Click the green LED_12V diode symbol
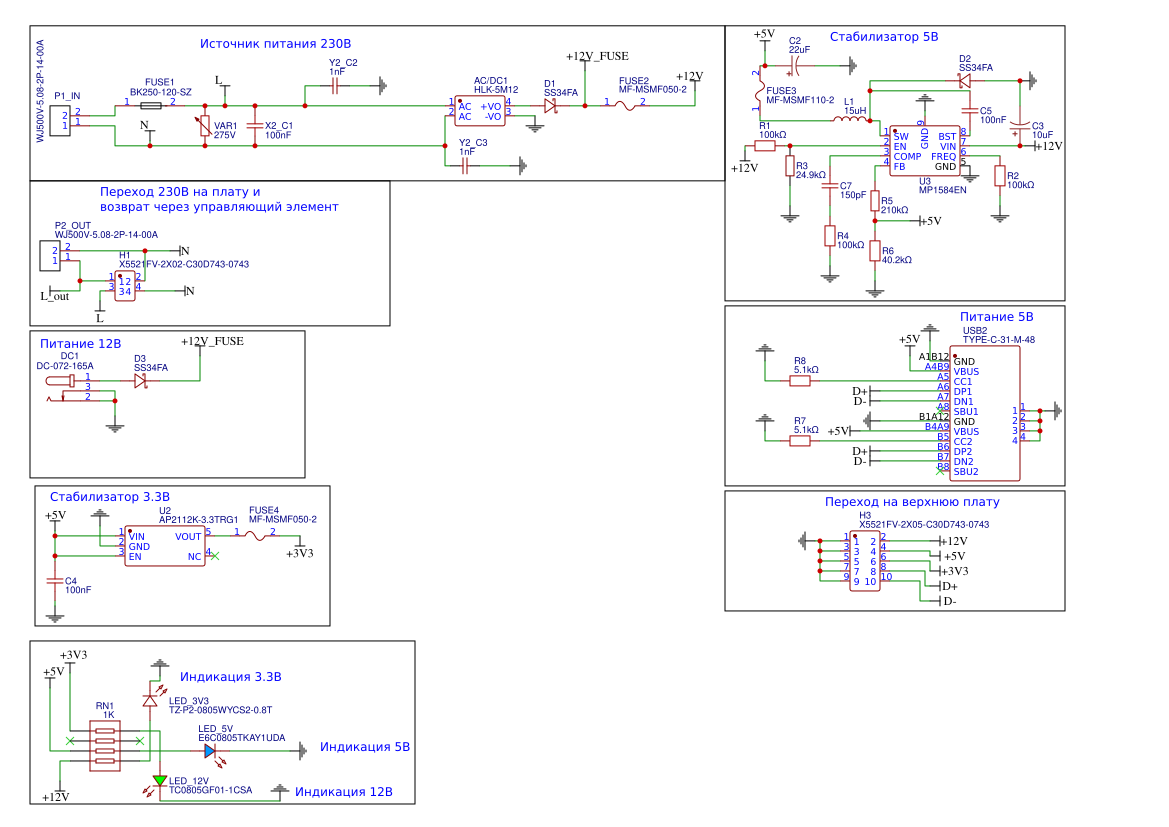The height and width of the screenshot is (827, 1169). (160, 781)
